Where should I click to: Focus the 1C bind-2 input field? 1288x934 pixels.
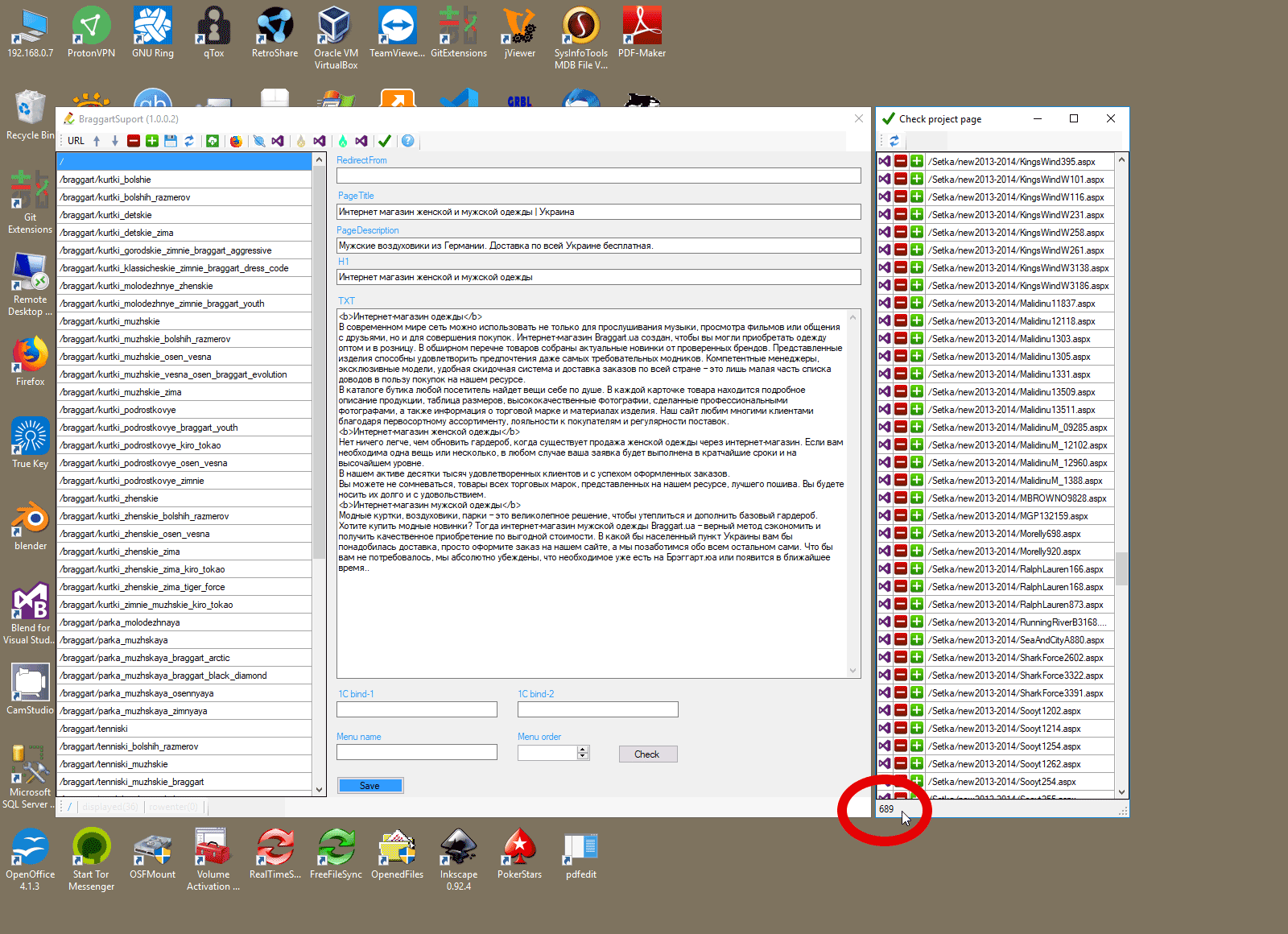point(598,709)
